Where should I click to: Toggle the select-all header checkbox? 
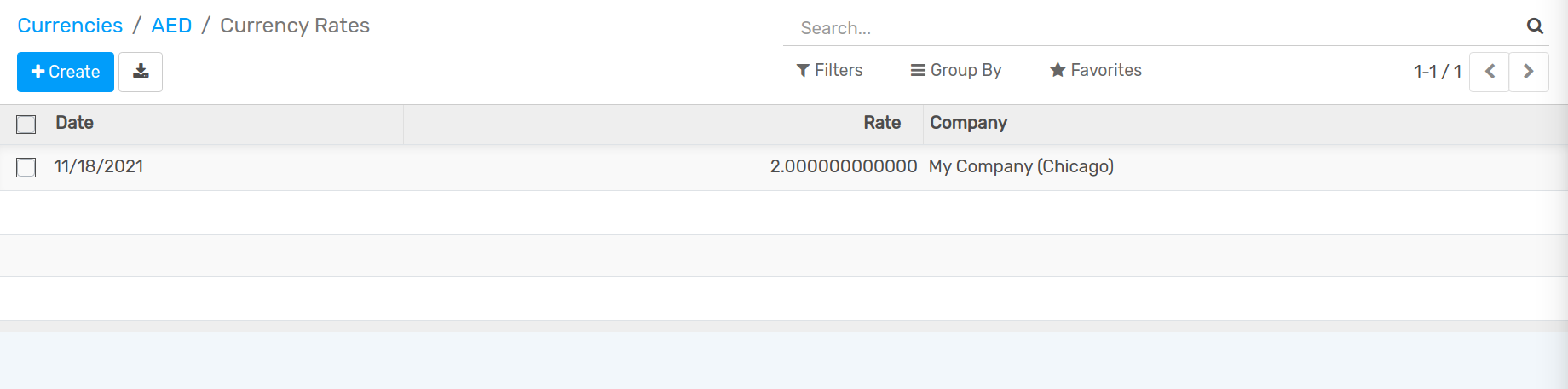(26, 125)
